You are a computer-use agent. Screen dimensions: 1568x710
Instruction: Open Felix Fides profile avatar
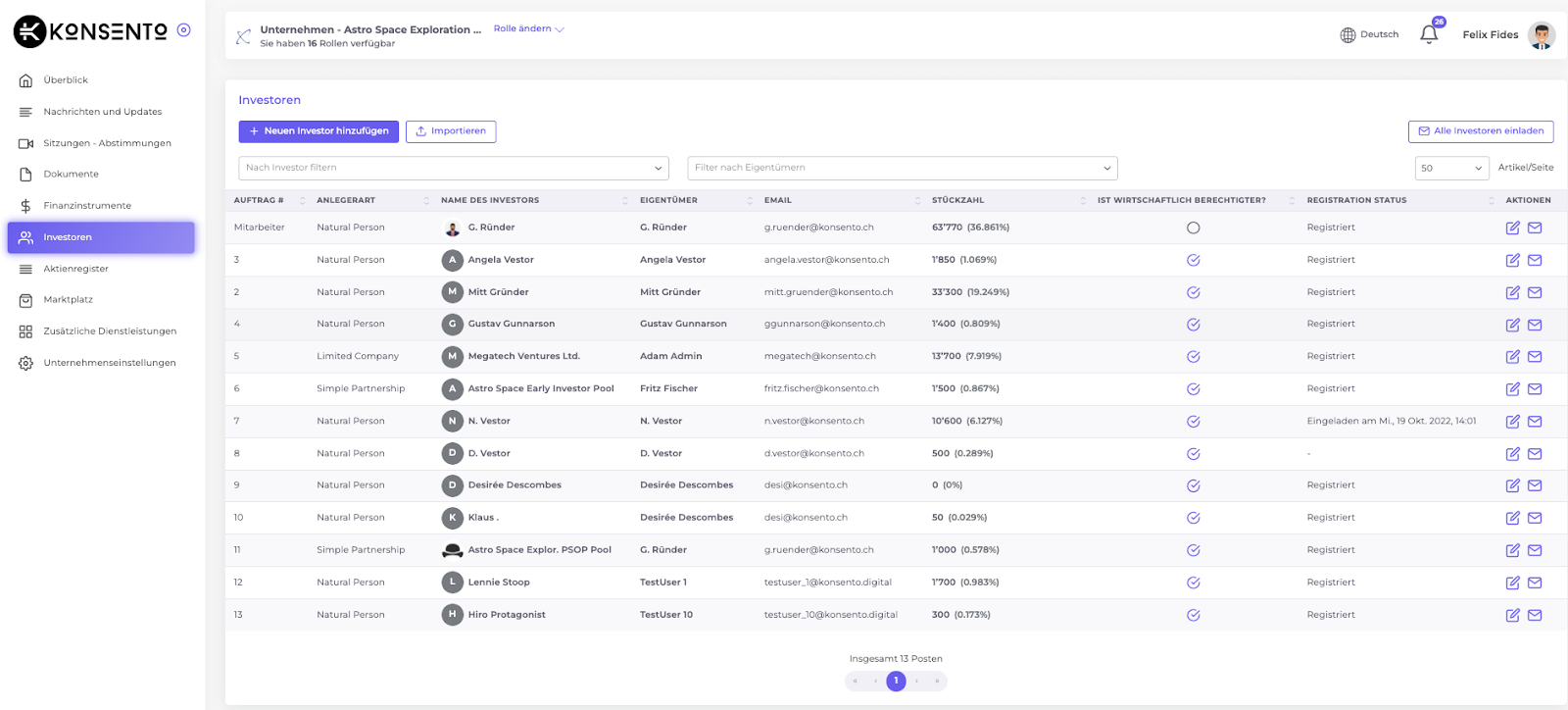tap(1541, 35)
